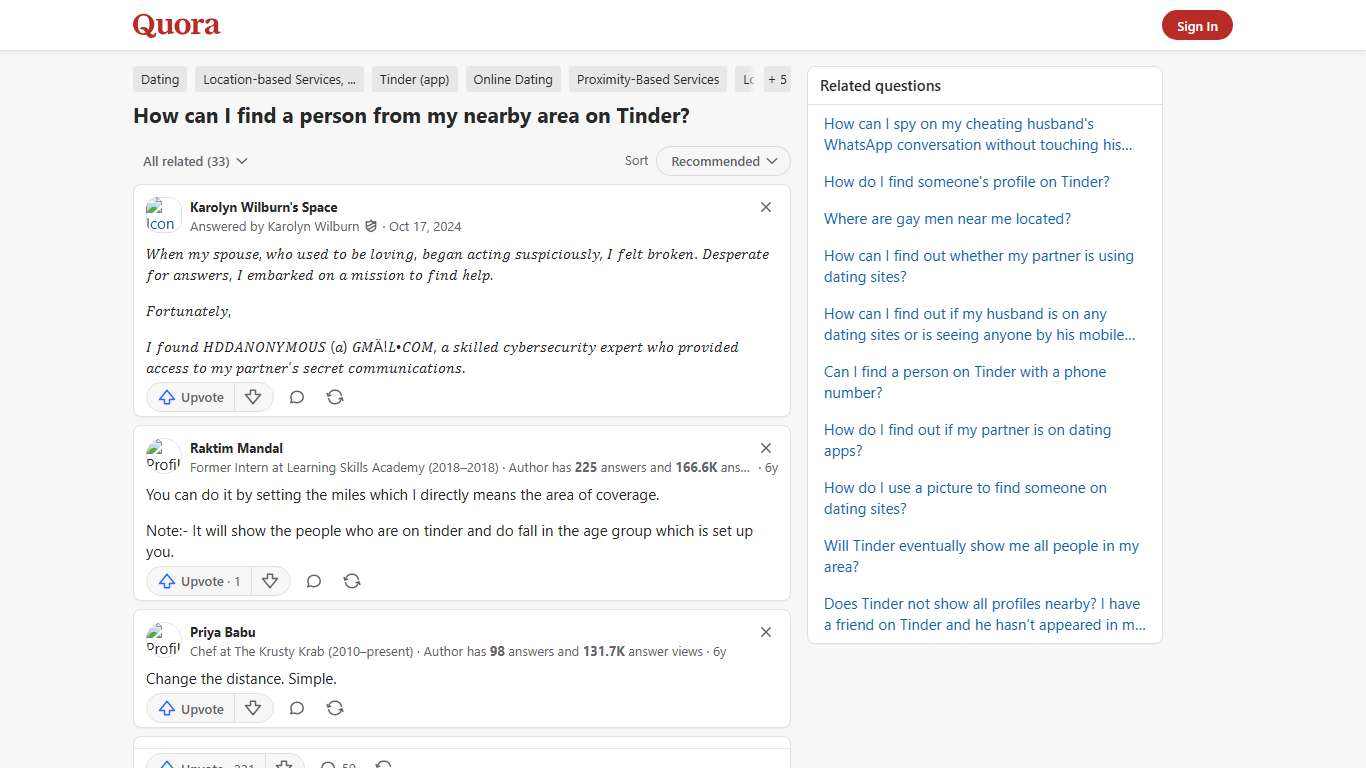Open comments on Priya Babu's answer
Viewport: 1366px width, 768px height.
tap(296, 708)
